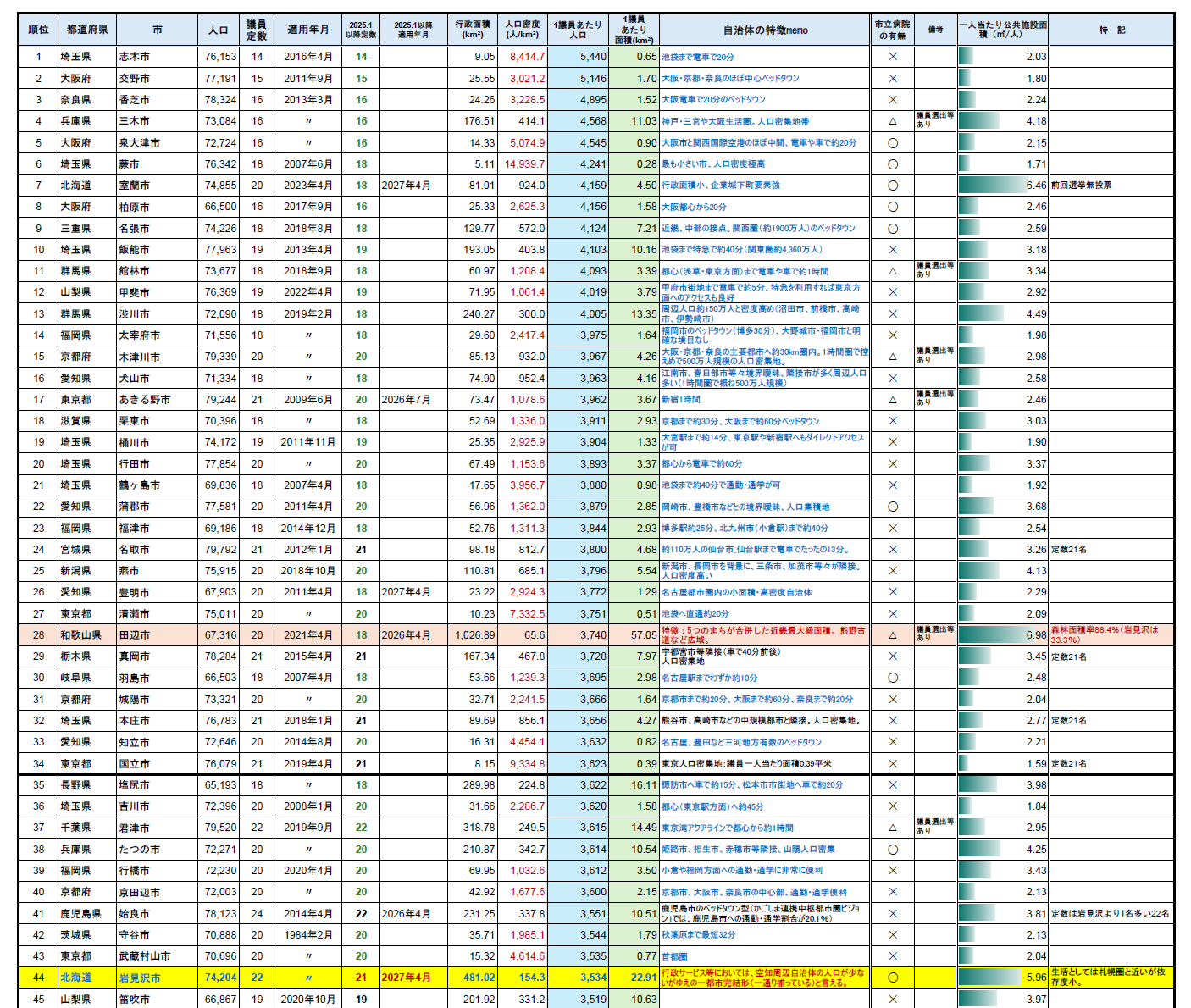
Task: Click population value 65,193
Action: coord(219,785)
